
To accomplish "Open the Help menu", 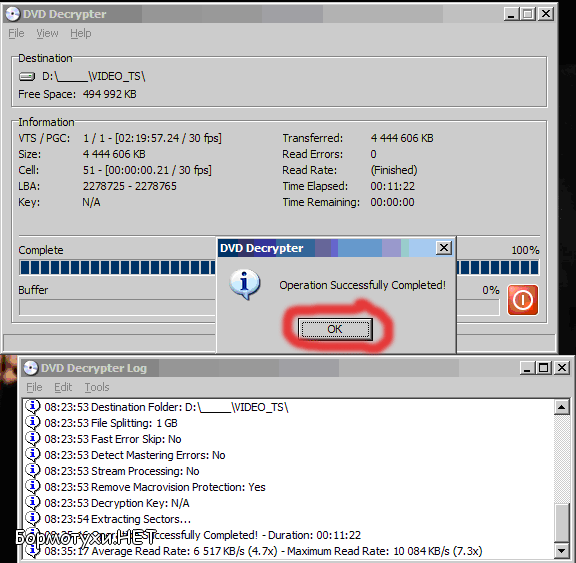I will click(80, 33).
